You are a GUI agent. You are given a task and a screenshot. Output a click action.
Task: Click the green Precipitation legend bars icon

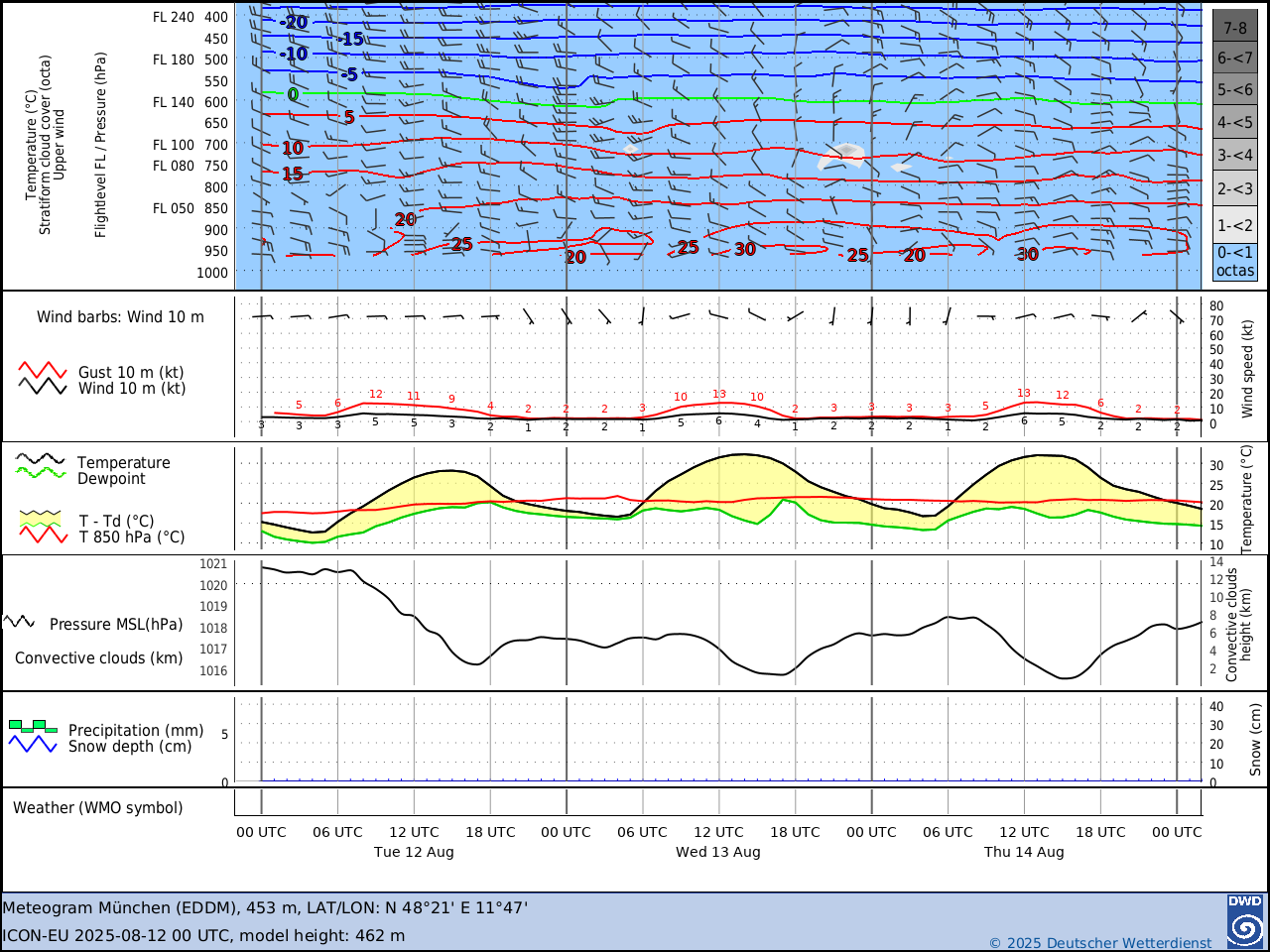33,727
